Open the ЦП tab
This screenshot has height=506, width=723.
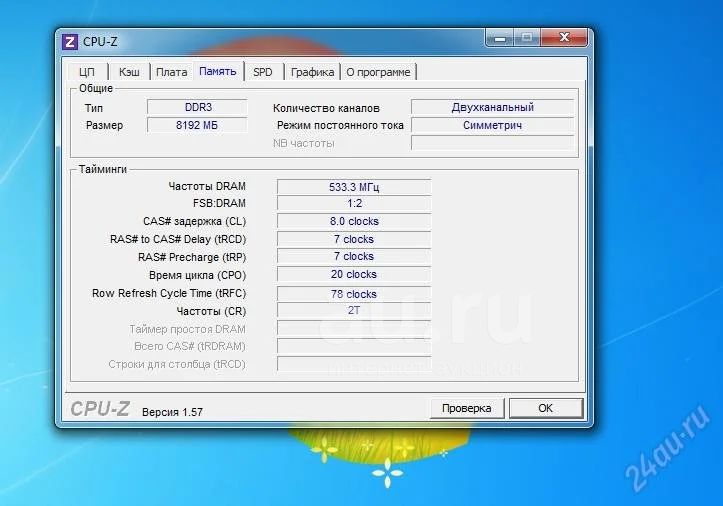coord(87,72)
